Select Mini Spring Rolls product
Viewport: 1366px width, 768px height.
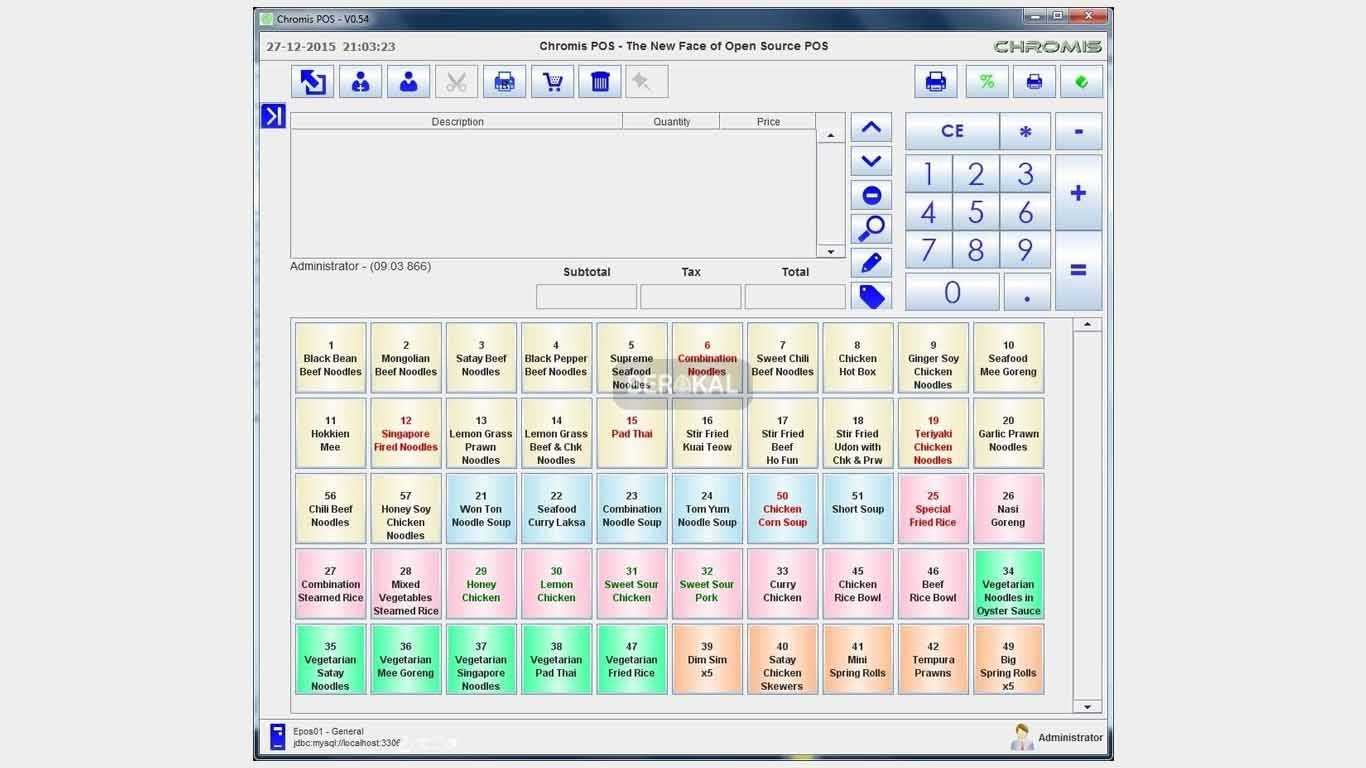(858, 660)
